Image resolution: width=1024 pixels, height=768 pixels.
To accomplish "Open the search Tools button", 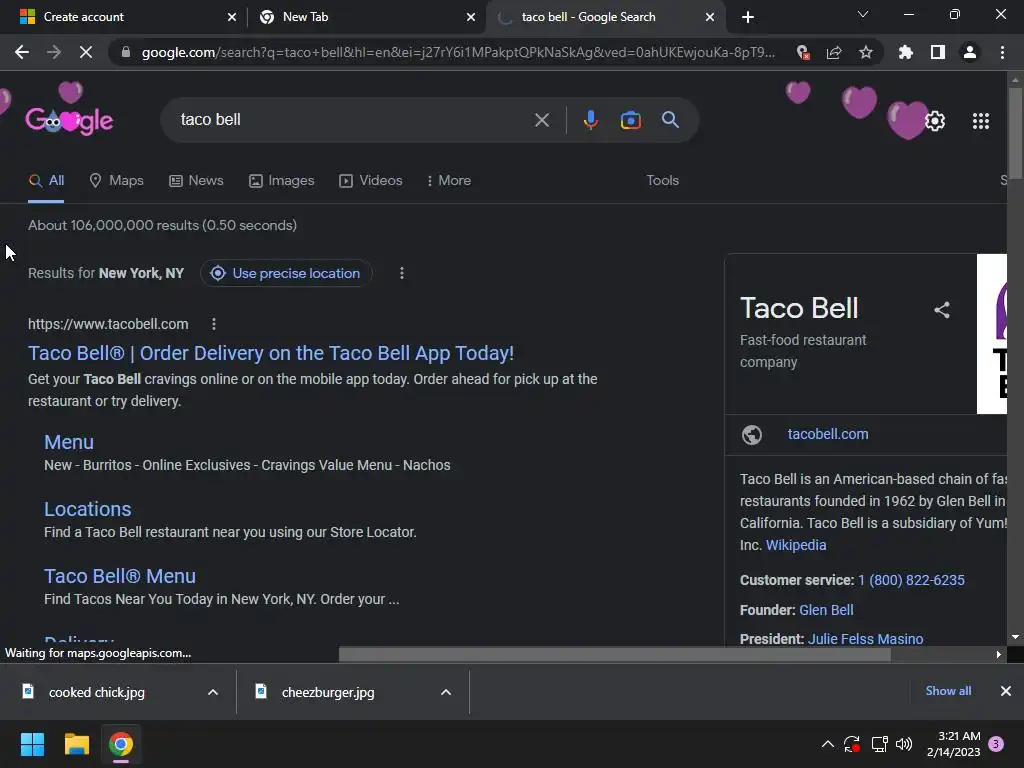I will [x=662, y=181].
